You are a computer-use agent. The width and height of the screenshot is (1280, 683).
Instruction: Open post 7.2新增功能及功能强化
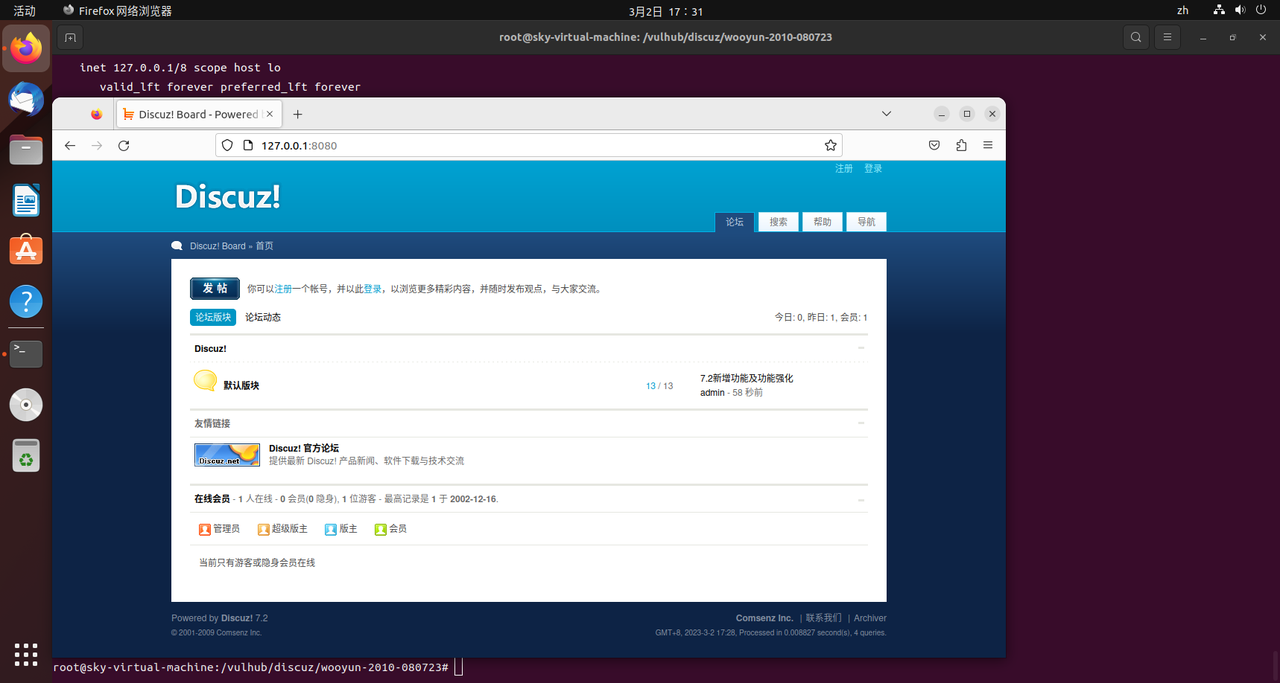(x=747, y=378)
